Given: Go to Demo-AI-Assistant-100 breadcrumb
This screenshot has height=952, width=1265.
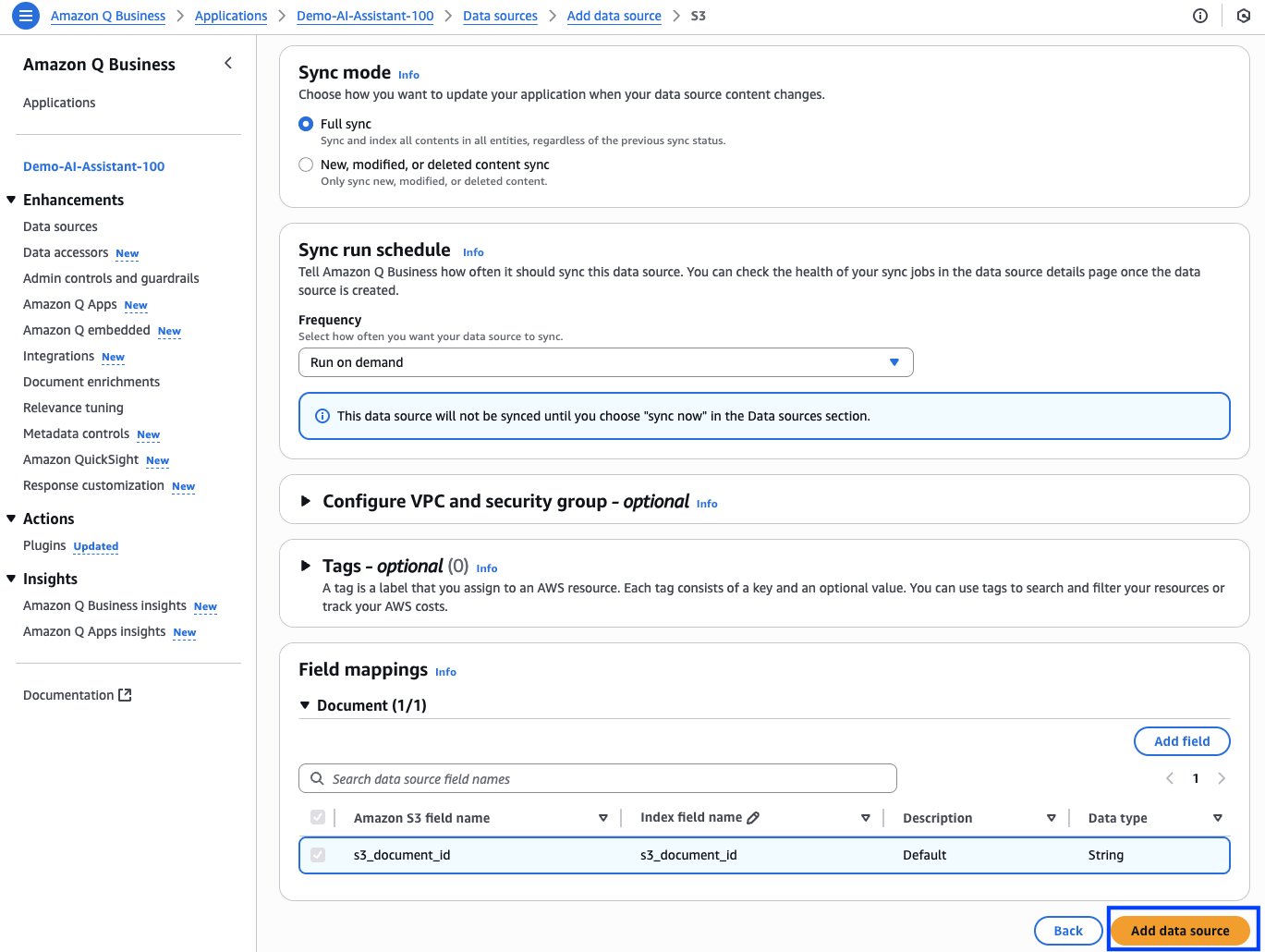Looking at the screenshot, I should click(x=365, y=16).
